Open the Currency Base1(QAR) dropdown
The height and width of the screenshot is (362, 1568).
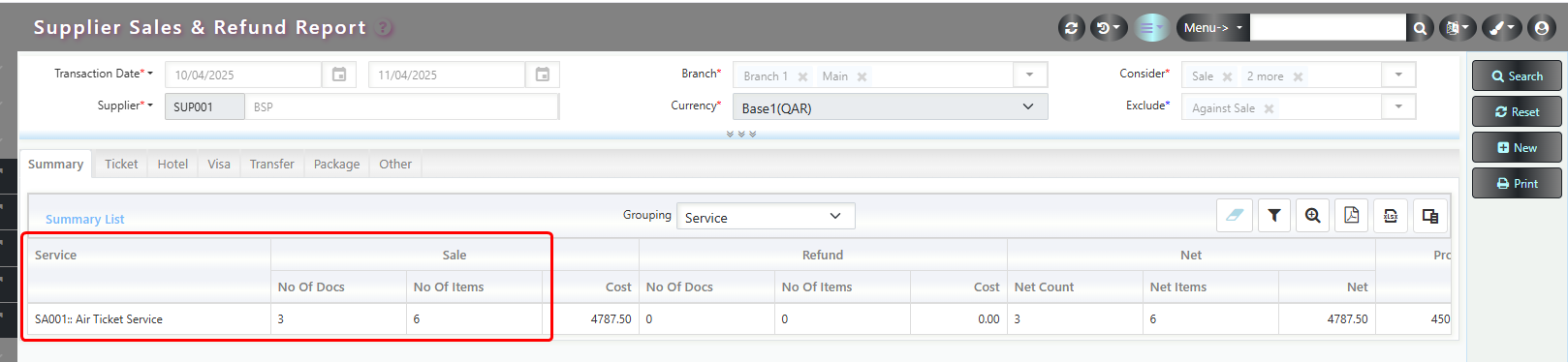pos(890,107)
